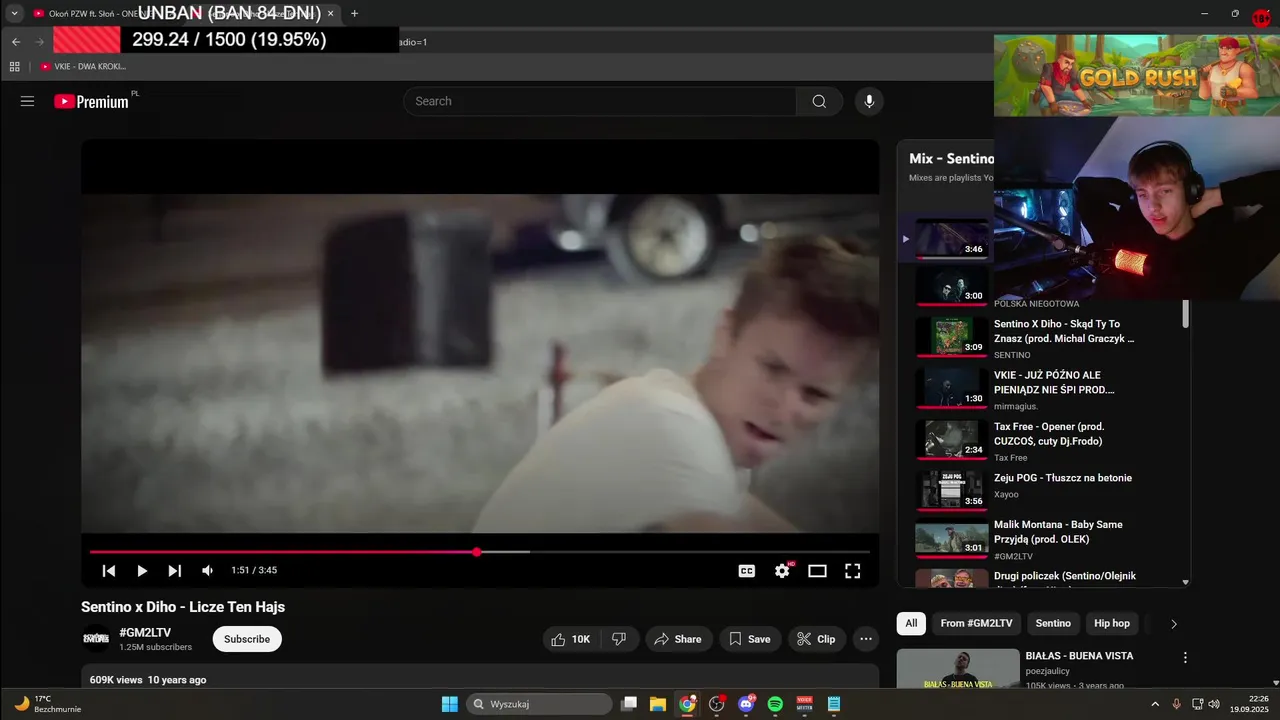Click the progress bar scrubber dot
Screen dimensions: 1280x720
point(477,552)
